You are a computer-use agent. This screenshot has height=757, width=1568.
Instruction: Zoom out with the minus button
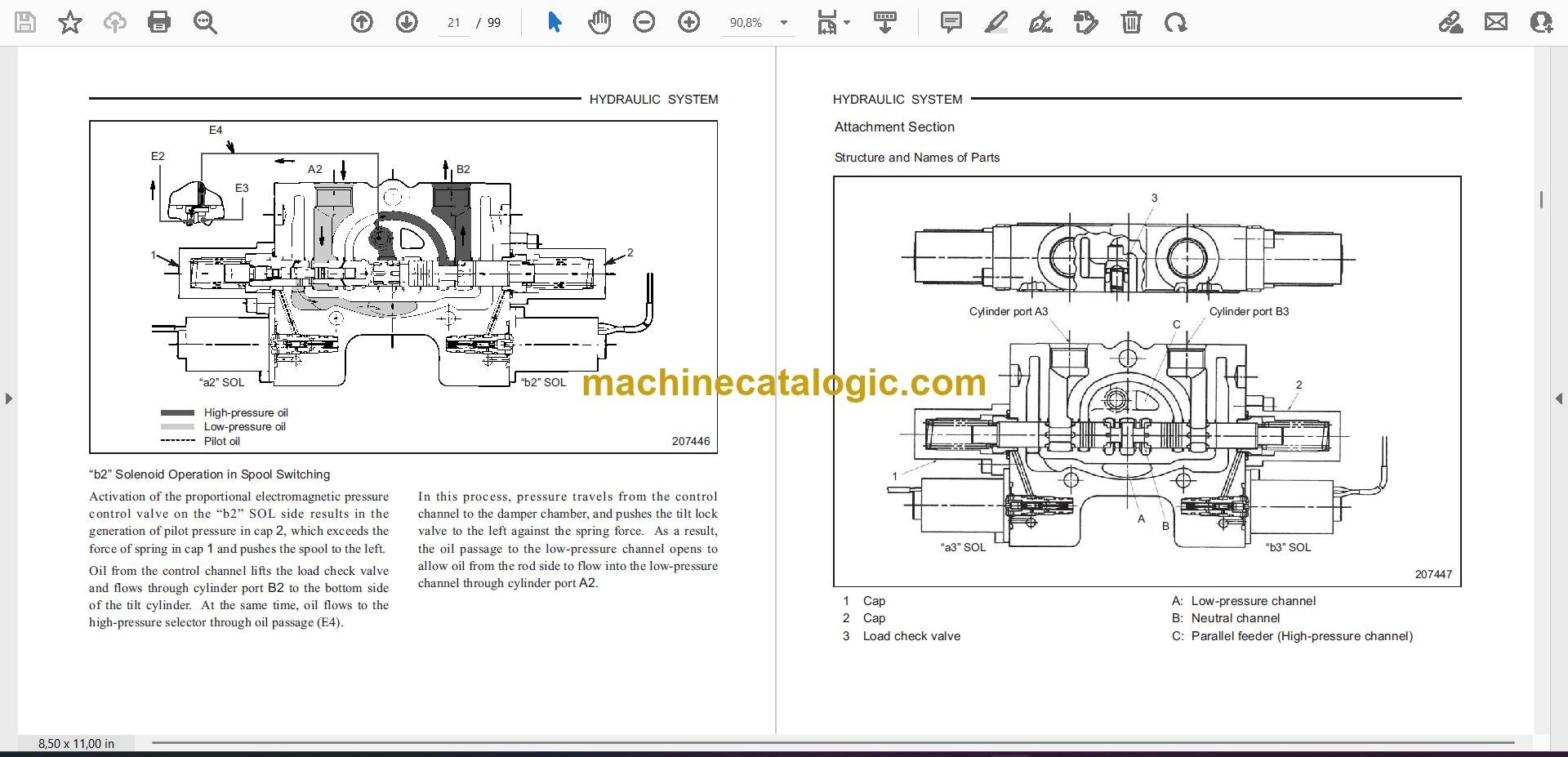pyautogui.click(x=644, y=22)
